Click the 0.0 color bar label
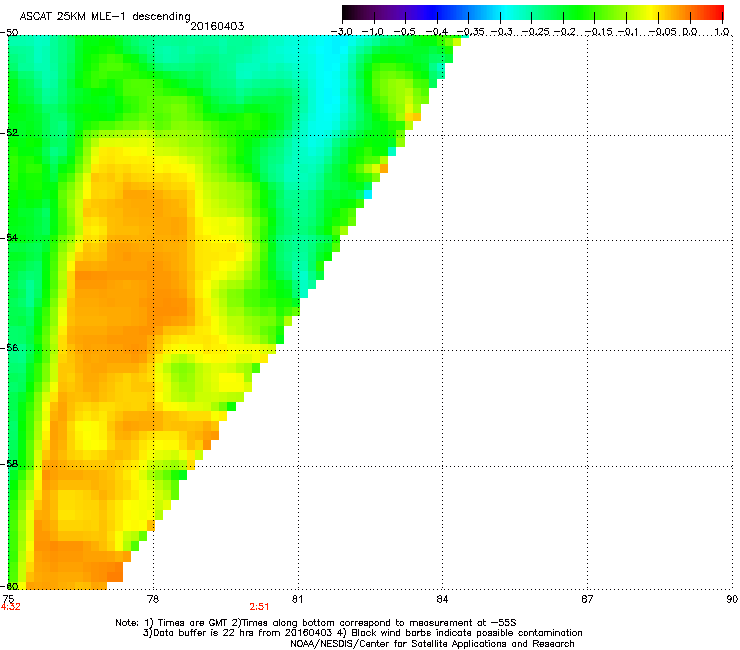Image resolution: width=740 pixels, height=650 pixels. (x=690, y=32)
